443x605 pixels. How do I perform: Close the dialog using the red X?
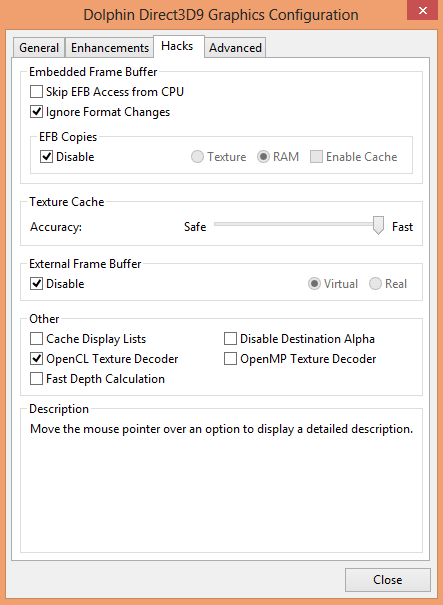click(x=423, y=10)
